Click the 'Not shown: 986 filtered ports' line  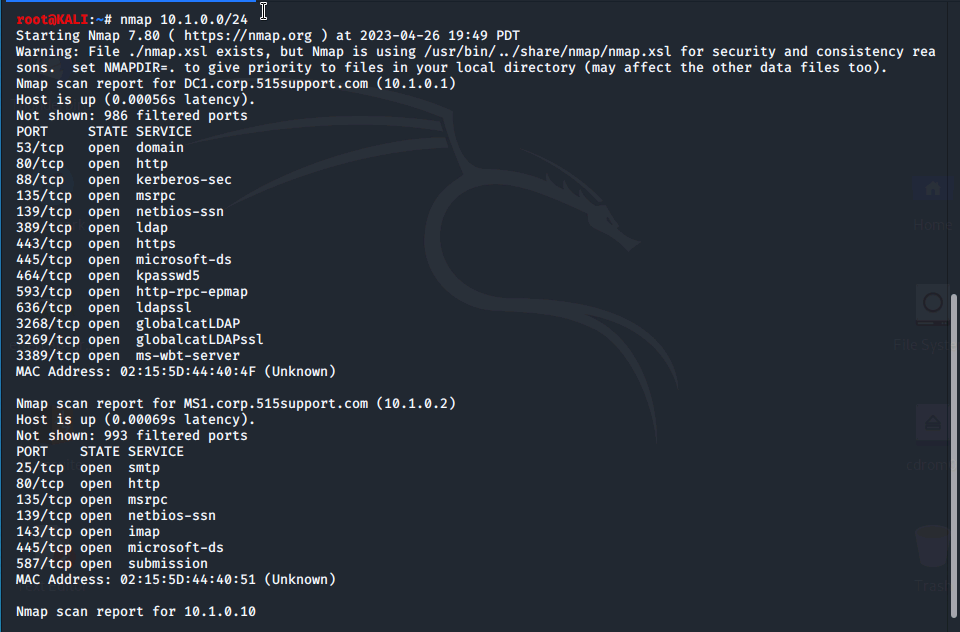(x=132, y=116)
